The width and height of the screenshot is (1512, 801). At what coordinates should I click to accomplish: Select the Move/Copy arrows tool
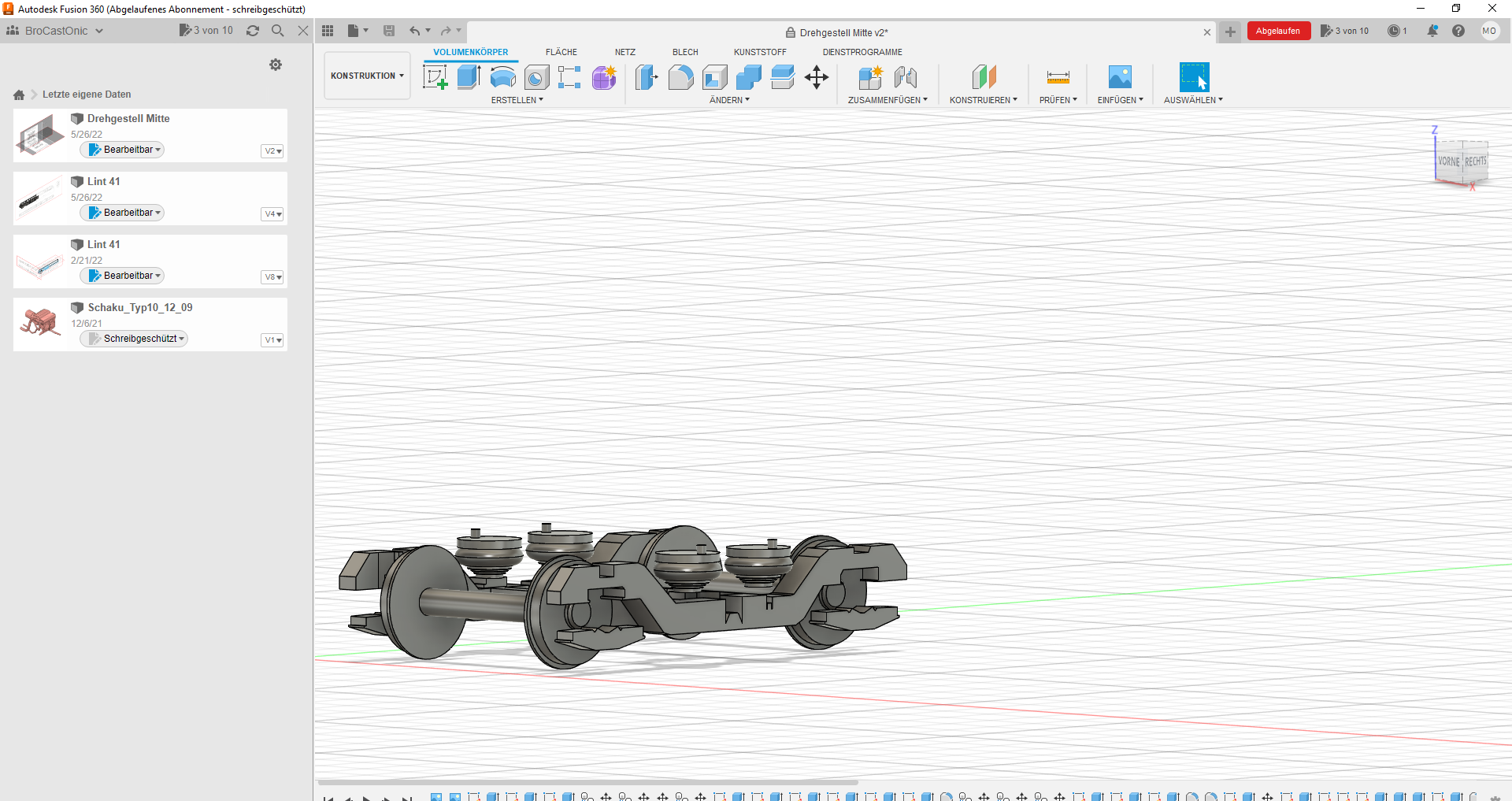[817, 77]
